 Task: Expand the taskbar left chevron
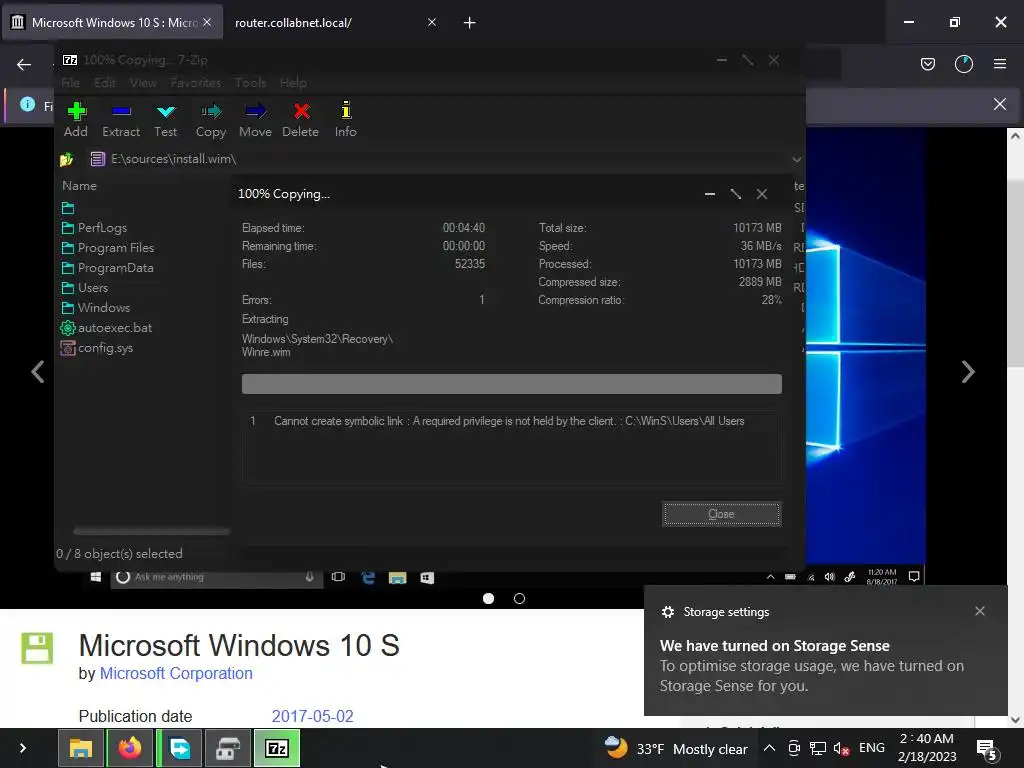(23, 748)
